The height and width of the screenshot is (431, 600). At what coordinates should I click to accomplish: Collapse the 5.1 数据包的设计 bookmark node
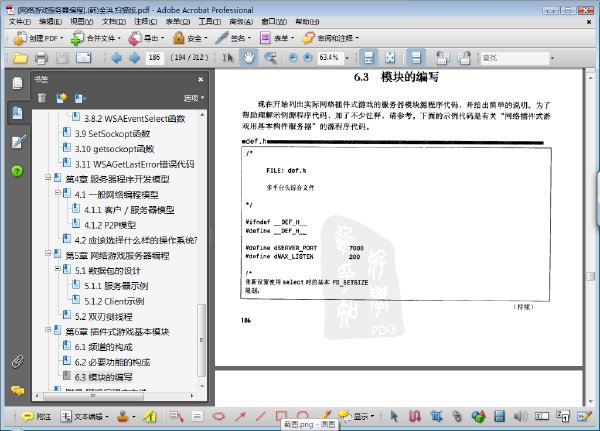[57, 269]
